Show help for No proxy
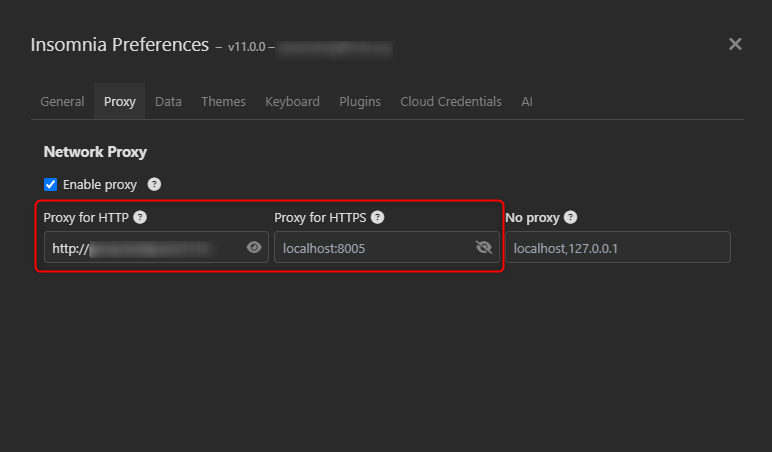The width and height of the screenshot is (772, 452). click(x=570, y=217)
